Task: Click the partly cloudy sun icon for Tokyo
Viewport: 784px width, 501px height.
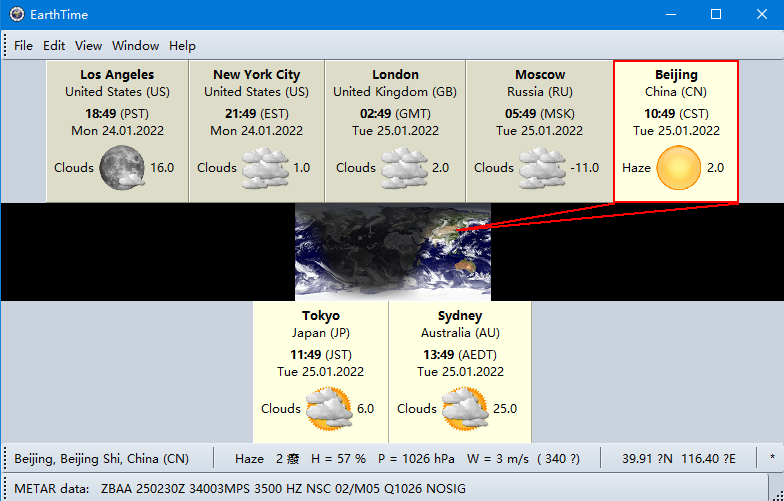Action: [x=329, y=408]
